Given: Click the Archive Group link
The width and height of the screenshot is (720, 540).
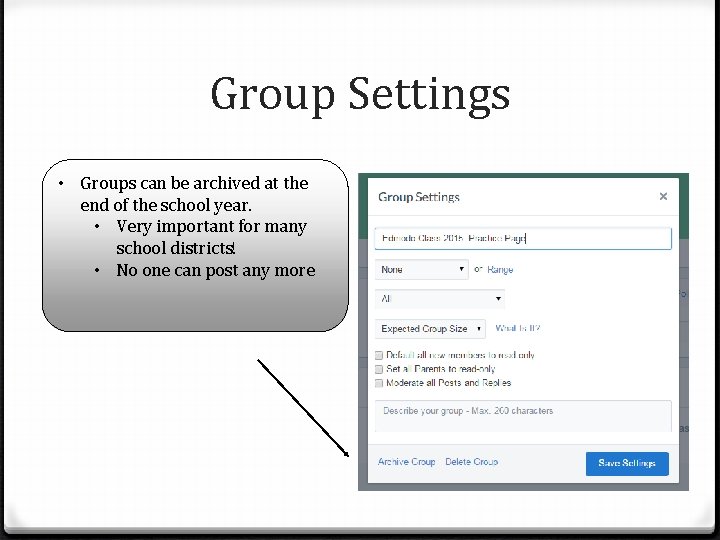Looking at the screenshot, I should click(406, 462).
